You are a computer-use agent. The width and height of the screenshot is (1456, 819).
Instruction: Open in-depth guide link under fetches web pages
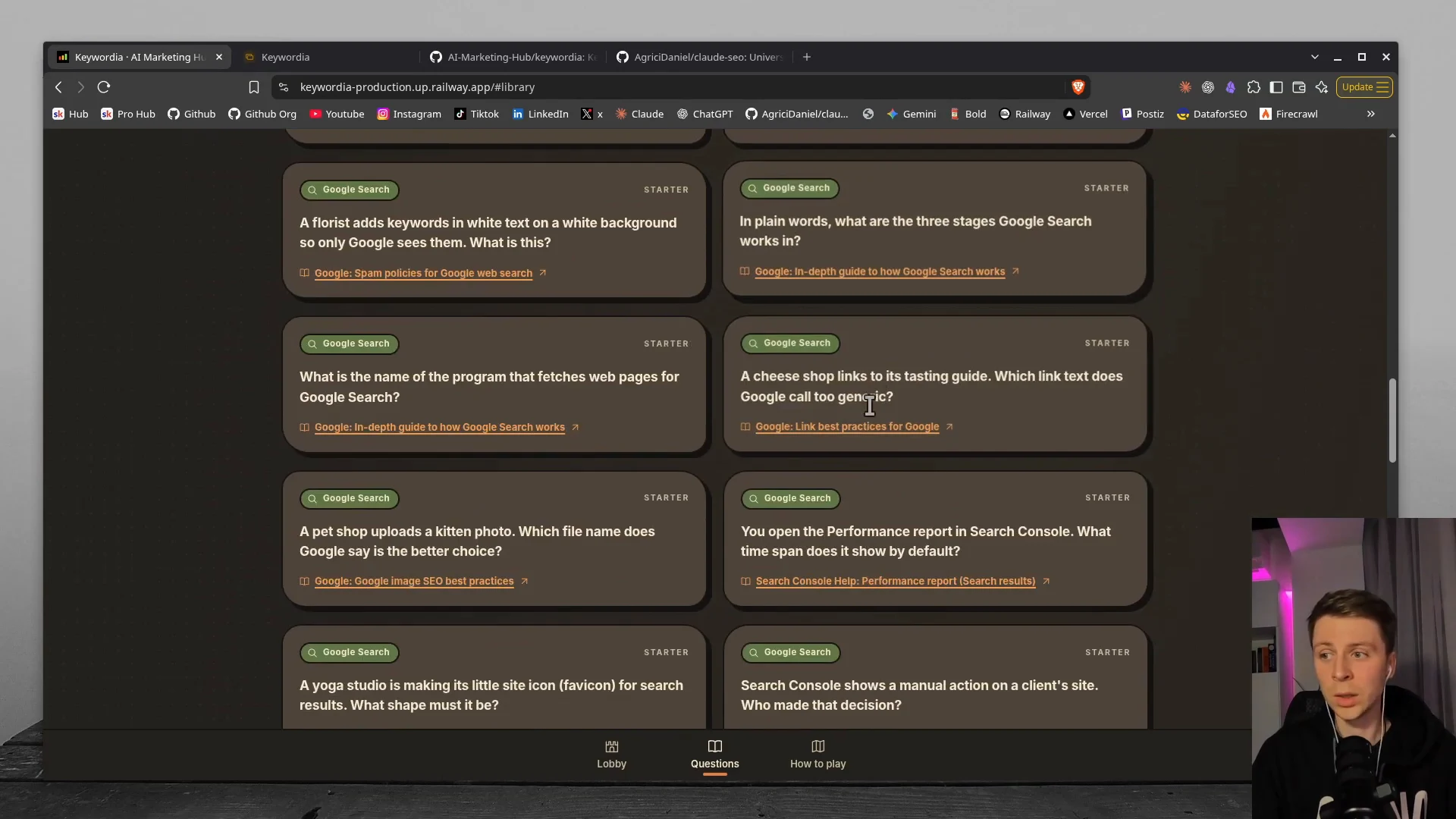(439, 428)
